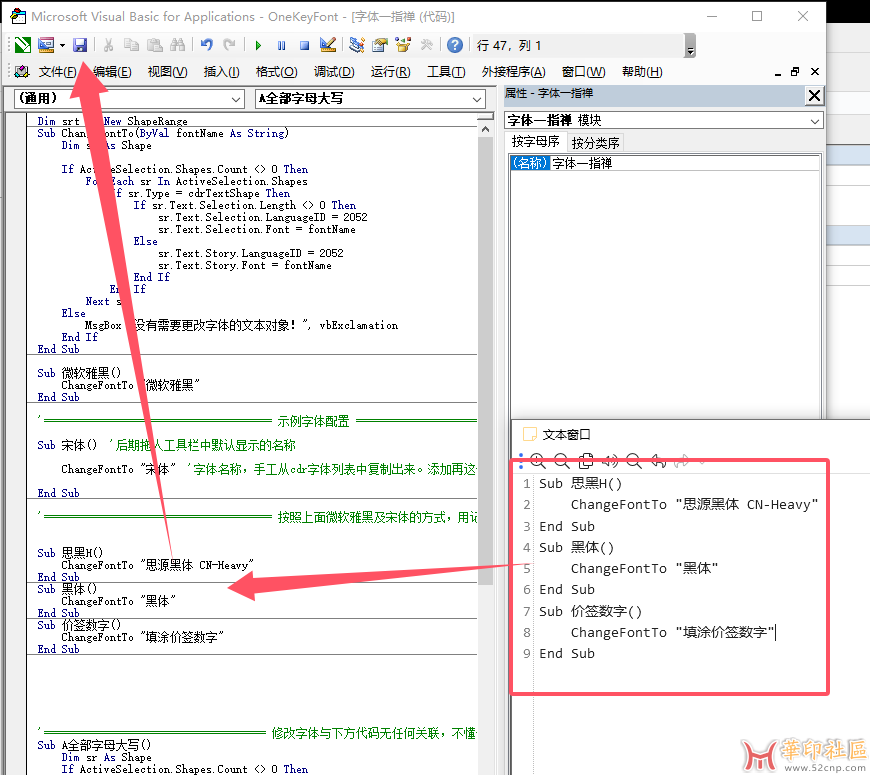Open the 插入(I) menu
This screenshot has width=870, height=775.
tap(221, 72)
